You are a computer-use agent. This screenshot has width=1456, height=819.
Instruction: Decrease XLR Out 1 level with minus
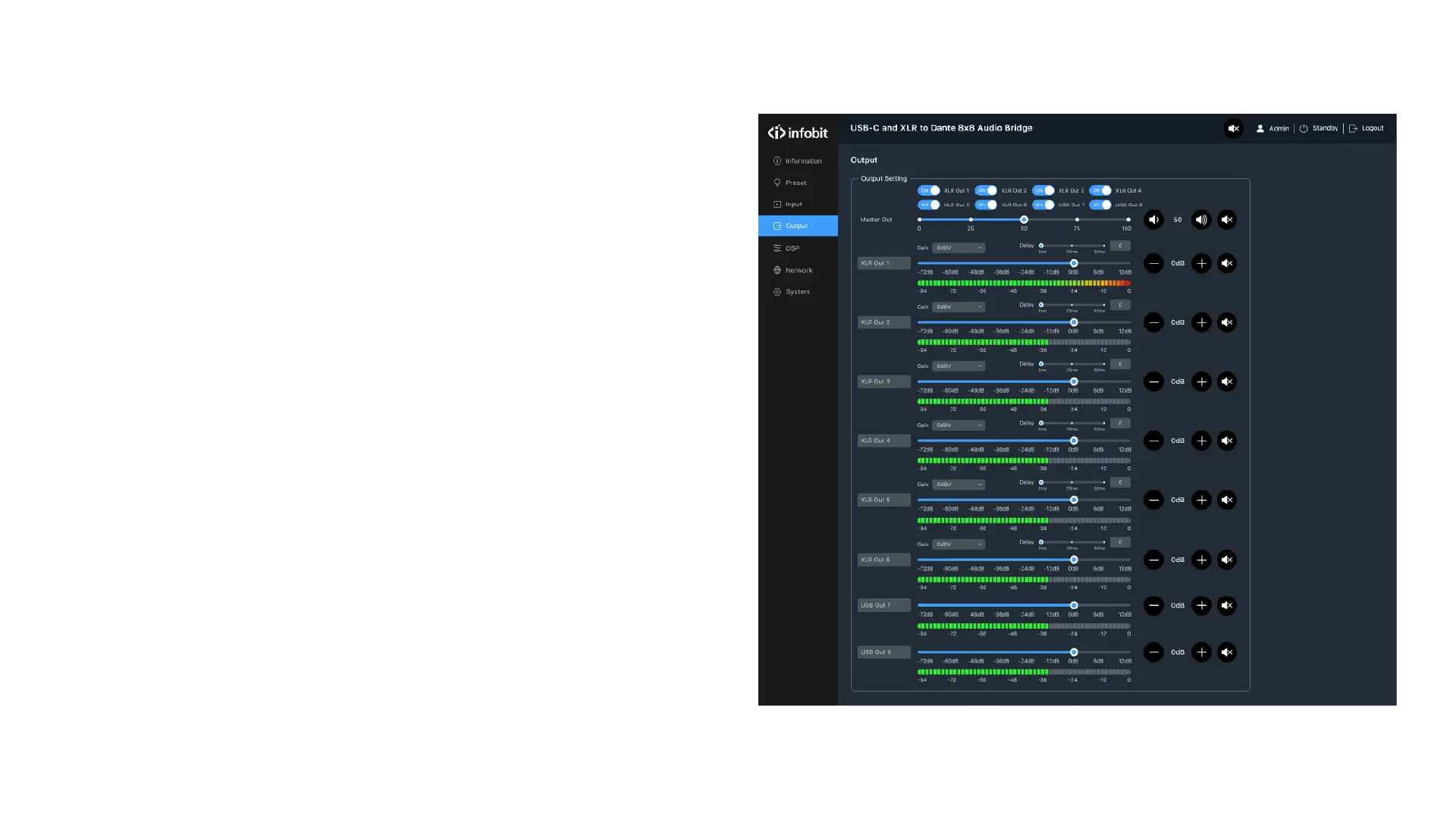(x=1153, y=263)
